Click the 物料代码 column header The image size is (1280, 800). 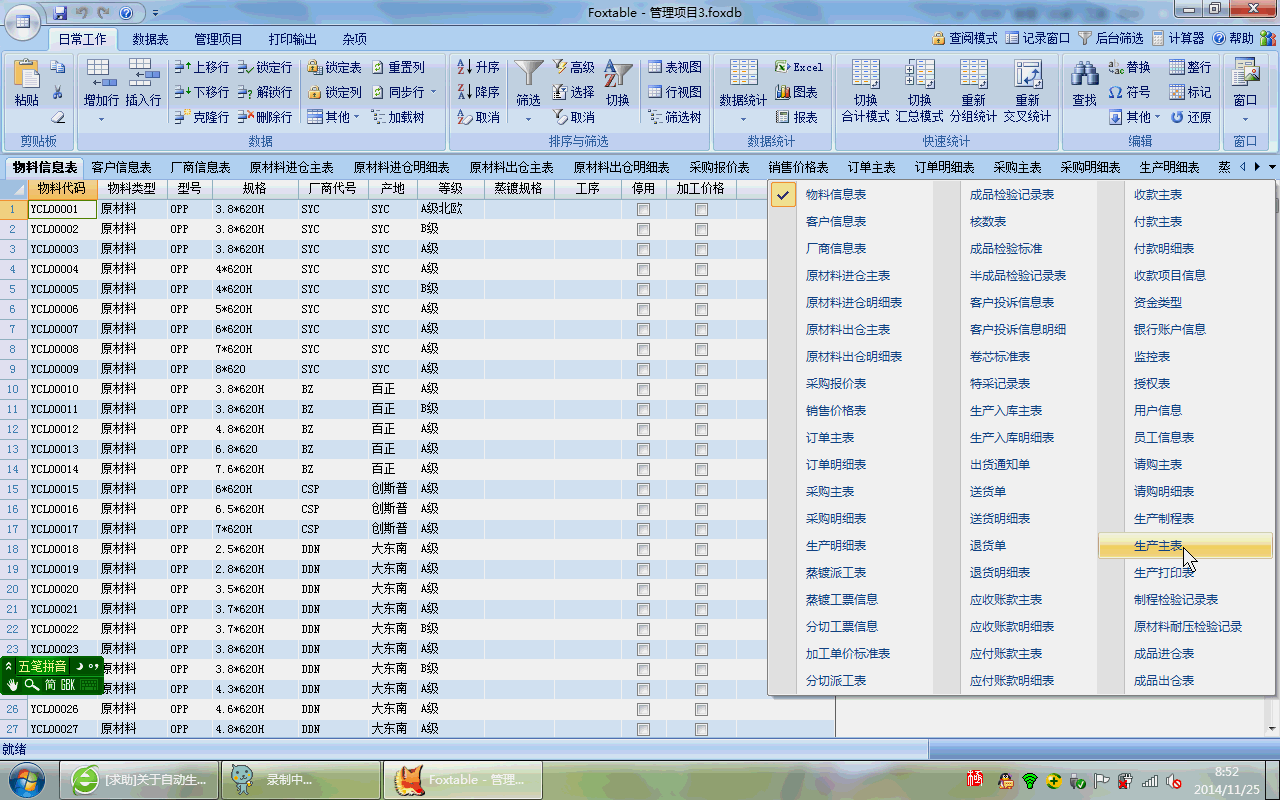pos(62,188)
